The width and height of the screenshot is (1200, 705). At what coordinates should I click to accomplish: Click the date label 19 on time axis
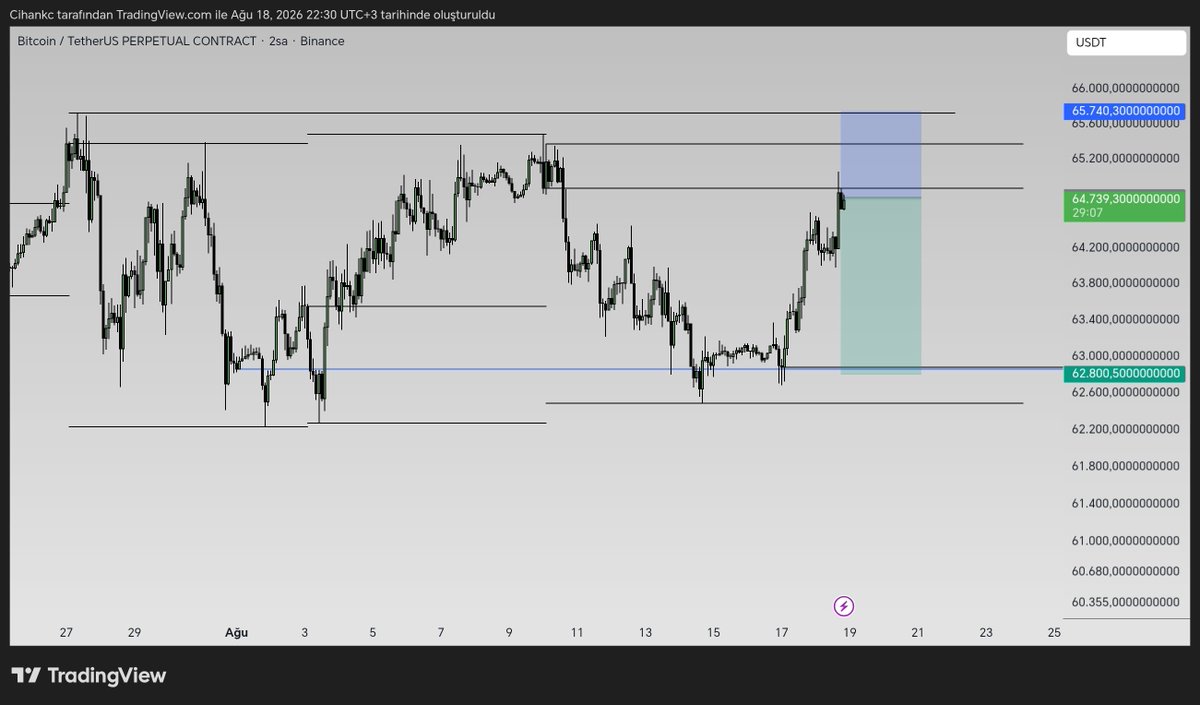(849, 632)
